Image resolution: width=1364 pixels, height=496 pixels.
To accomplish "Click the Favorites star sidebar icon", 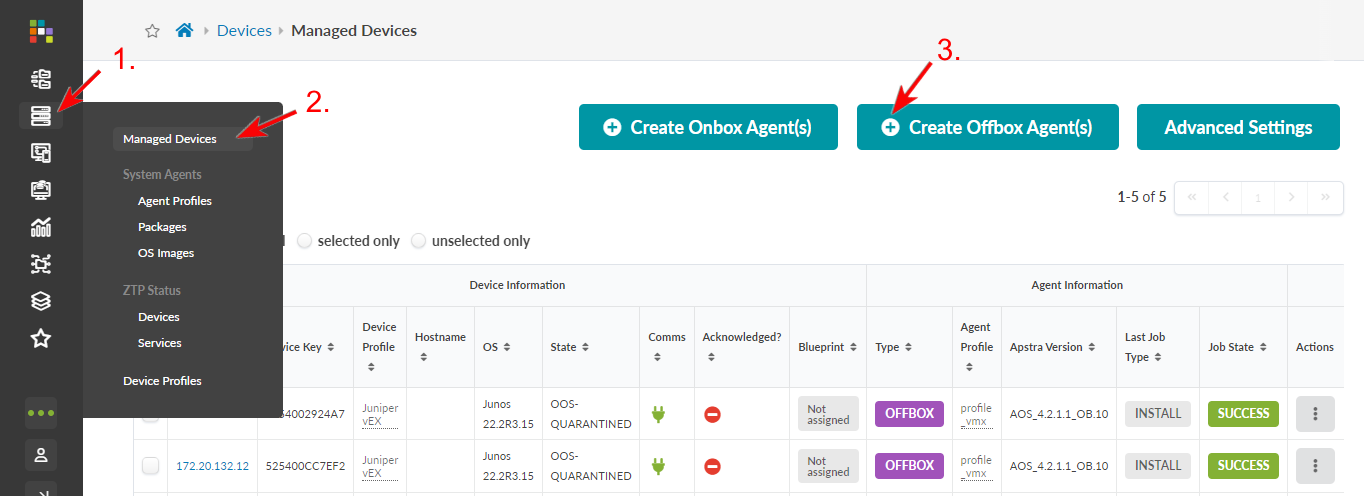I will (41, 338).
